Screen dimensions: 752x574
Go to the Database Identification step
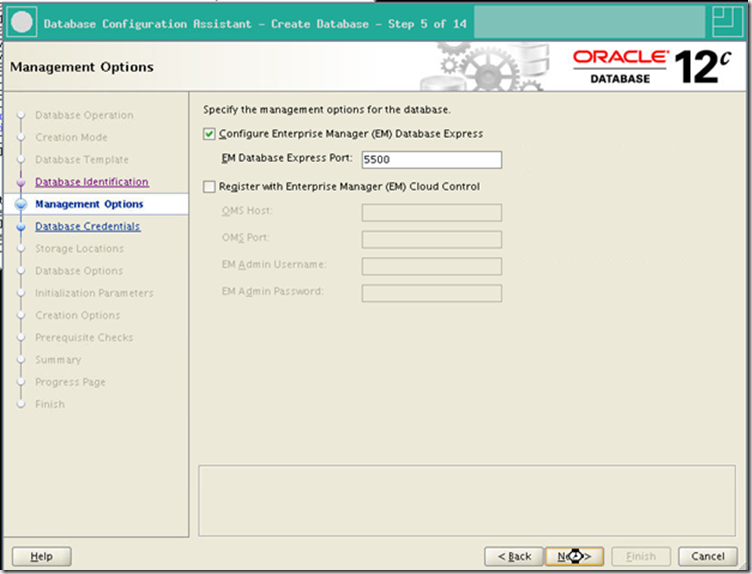[92, 182]
